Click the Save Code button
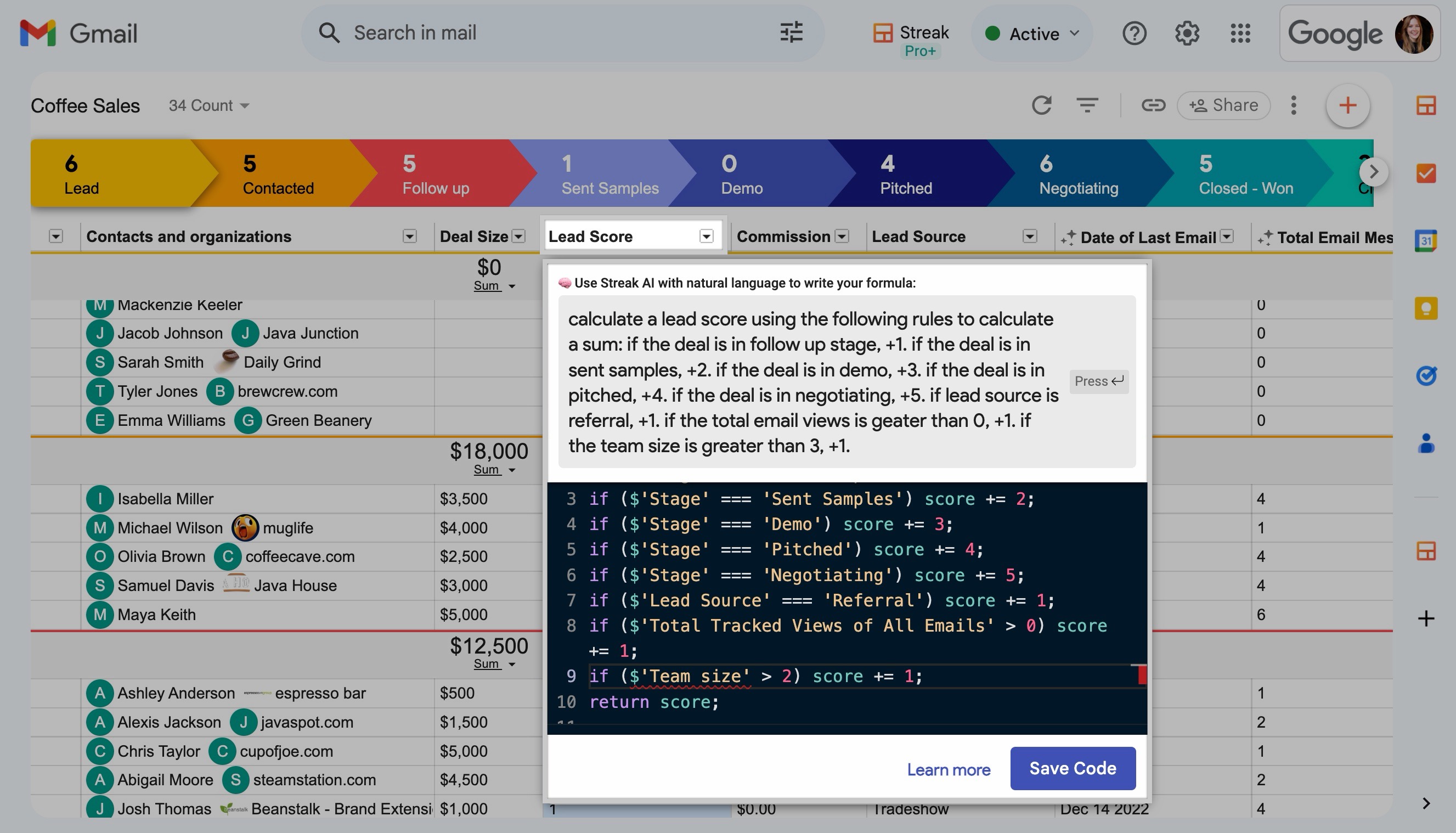 click(x=1073, y=768)
